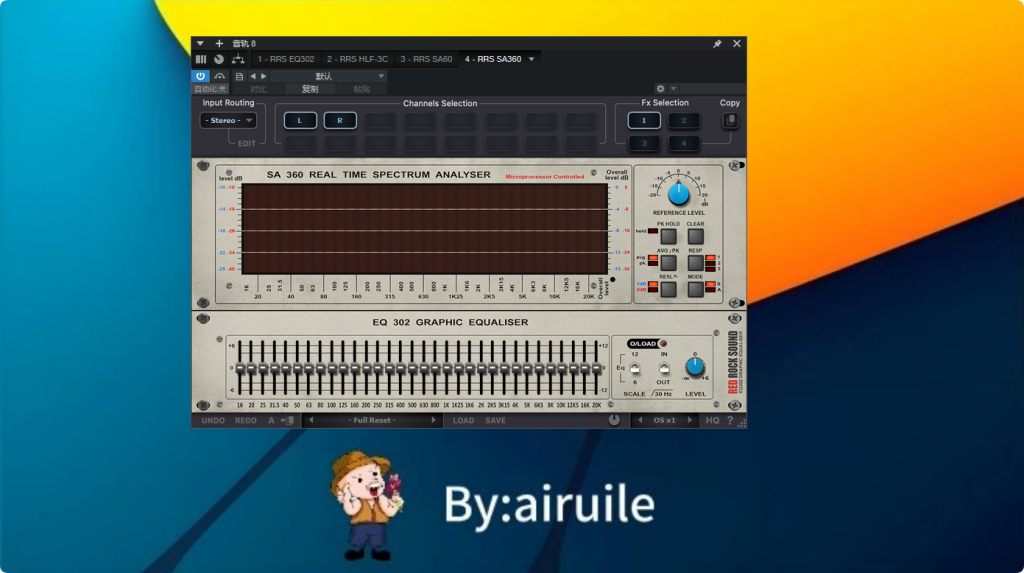Switch to the 3 - RRS SA60 tab
This screenshot has width=1024, height=573.
click(x=426, y=59)
